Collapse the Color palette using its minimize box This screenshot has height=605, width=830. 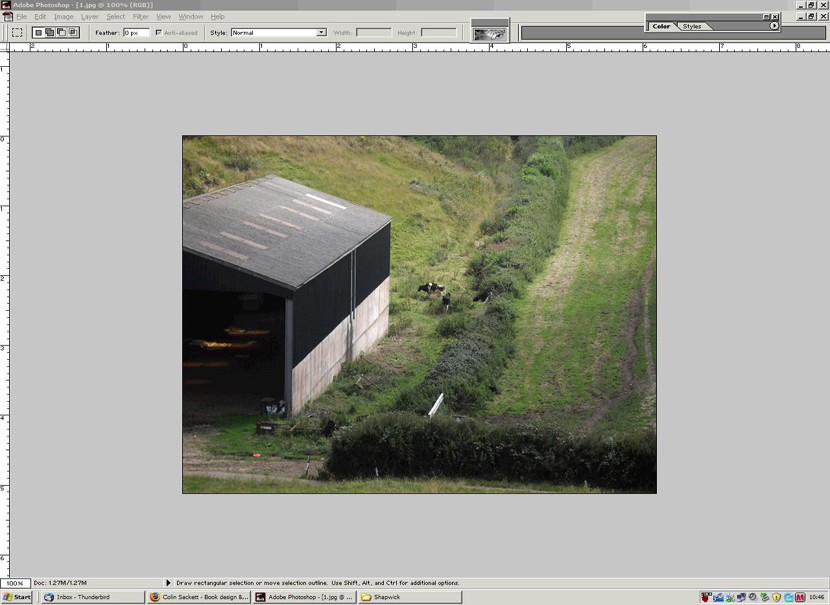coord(766,17)
